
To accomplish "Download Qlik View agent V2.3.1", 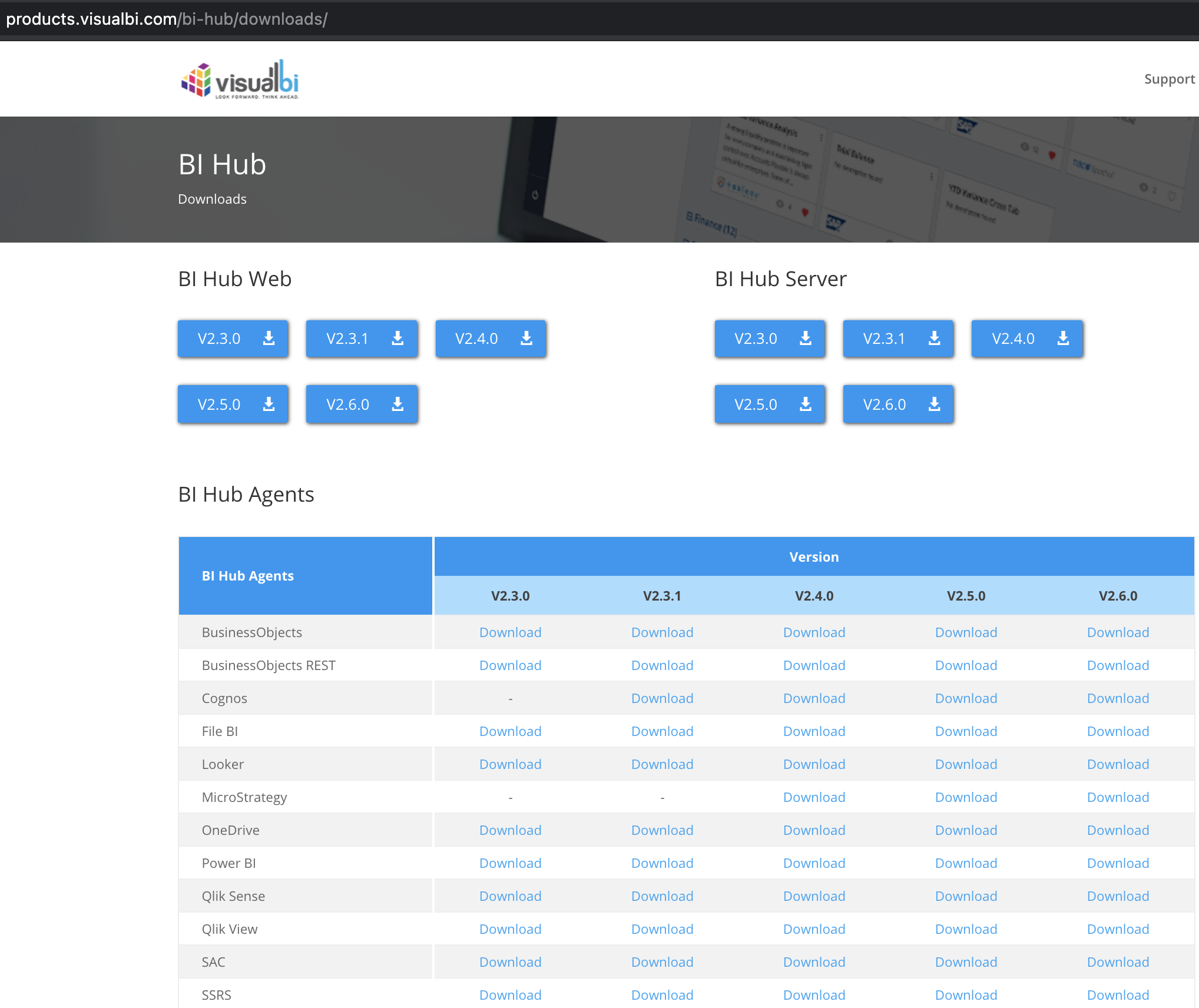I will (662, 929).
